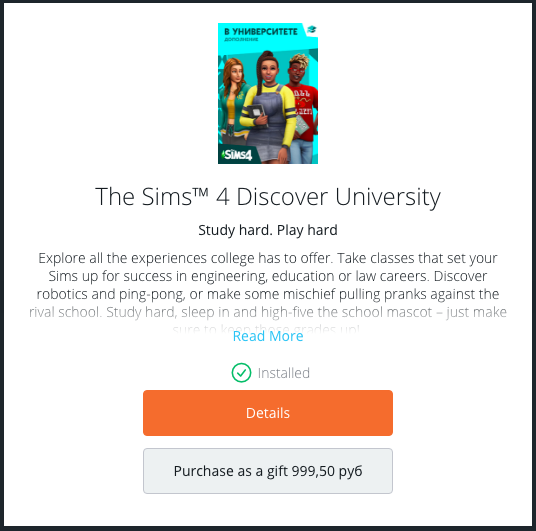The image size is (536, 531).
Task: Click The Sims 4 Discover University heading
Action: coord(268,197)
